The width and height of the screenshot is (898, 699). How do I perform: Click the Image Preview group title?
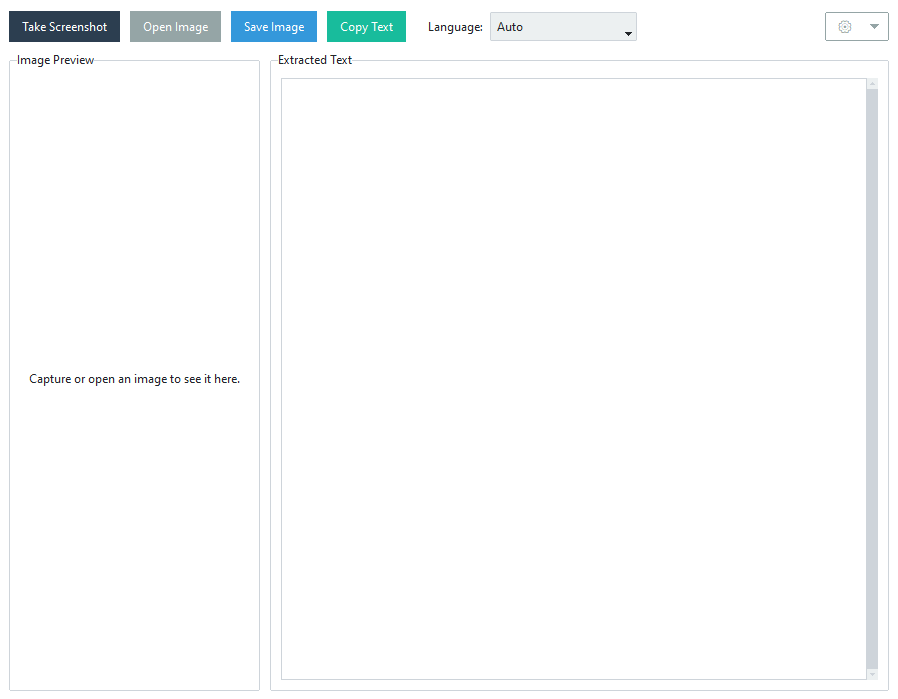coord(56,60)
